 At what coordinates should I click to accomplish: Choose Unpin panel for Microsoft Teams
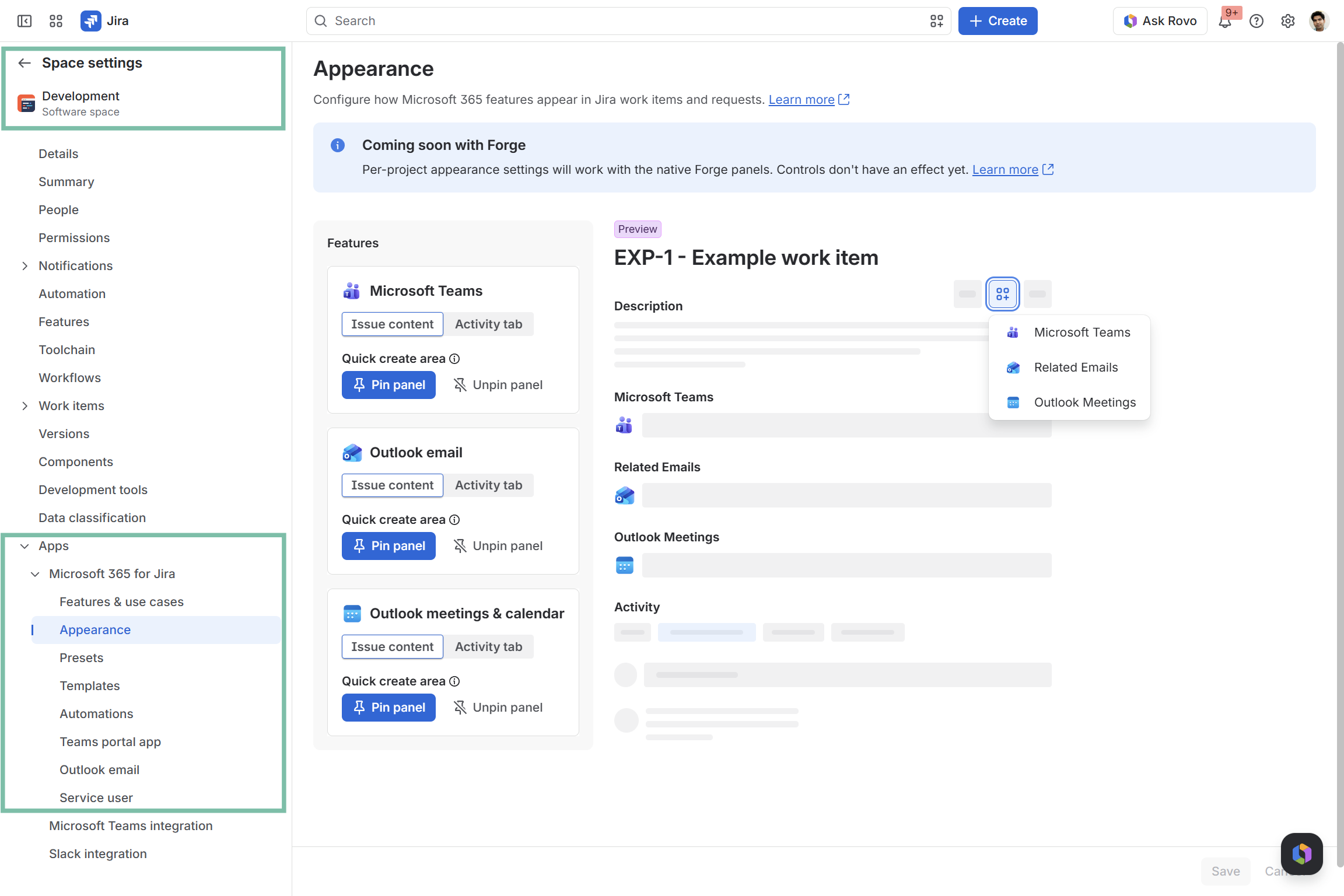[498, 385]
